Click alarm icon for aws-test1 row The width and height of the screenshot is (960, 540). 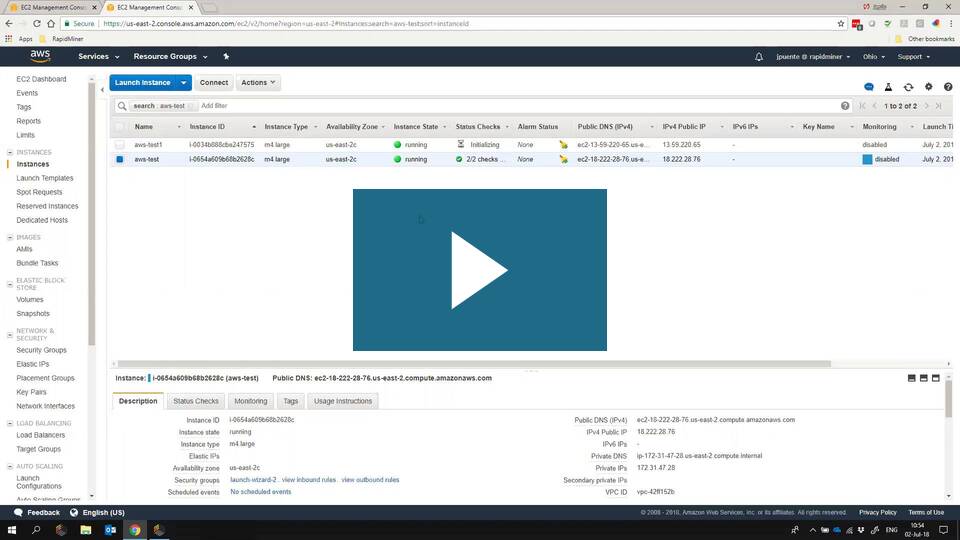[563, 145]
